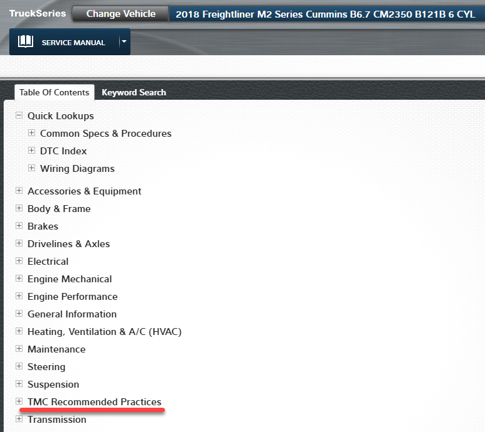This screenshot has height=432, width=485.
Task: Select the General Information label
Action: (72, 314)
